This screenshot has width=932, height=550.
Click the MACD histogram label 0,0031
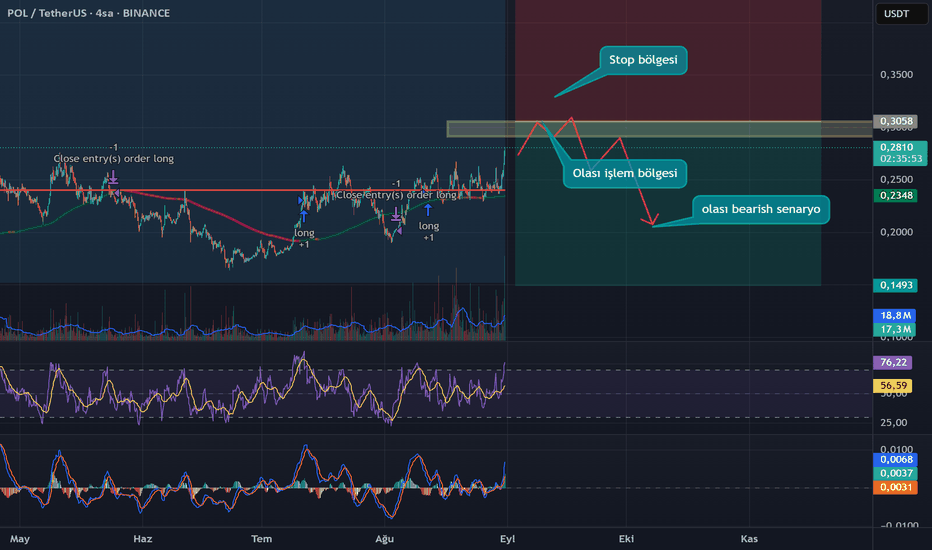click(896, 488)
